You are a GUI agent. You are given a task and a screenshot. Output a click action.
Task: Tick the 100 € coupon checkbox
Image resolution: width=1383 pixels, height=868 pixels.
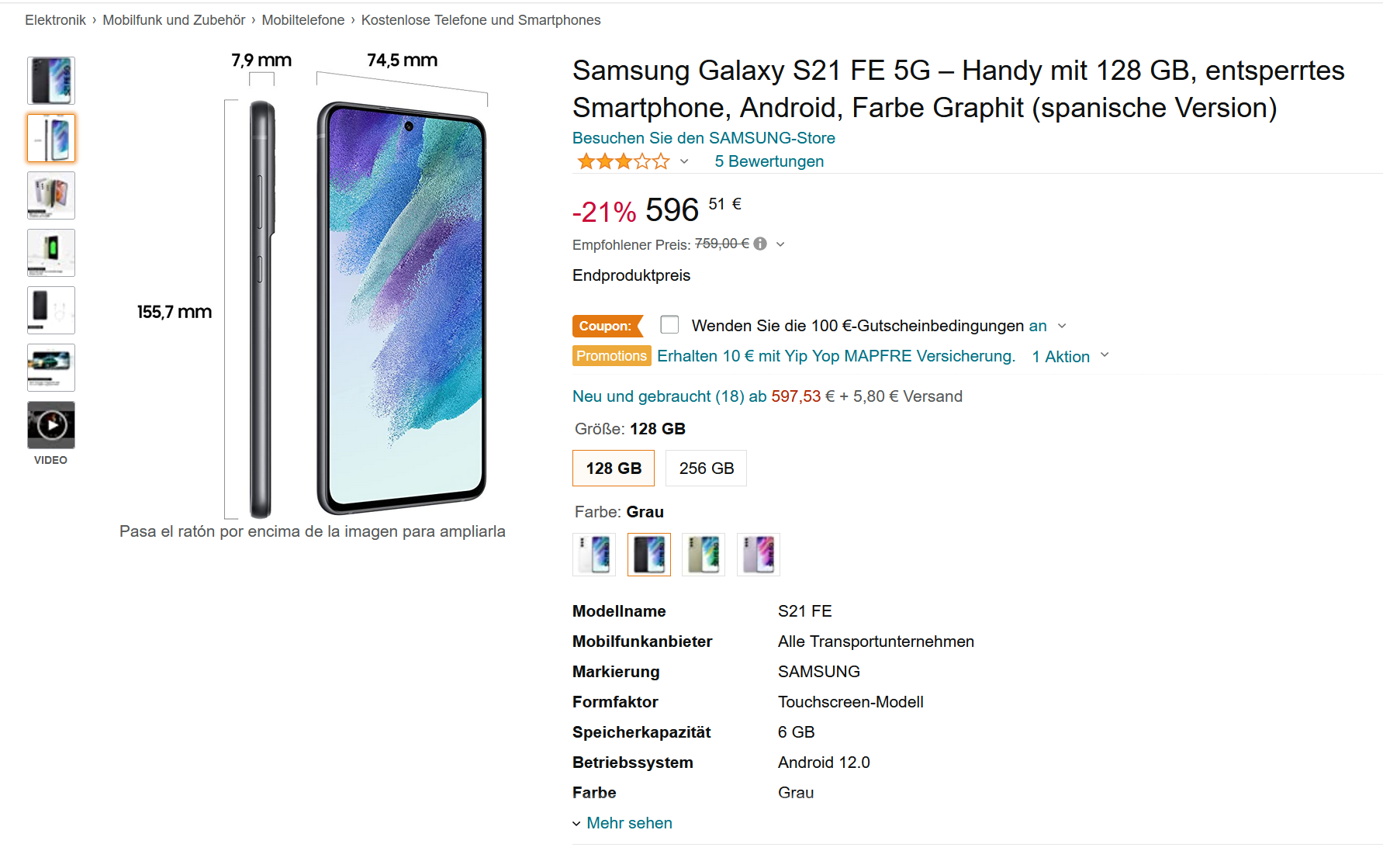pyautogui.click(x=669, y=324)
